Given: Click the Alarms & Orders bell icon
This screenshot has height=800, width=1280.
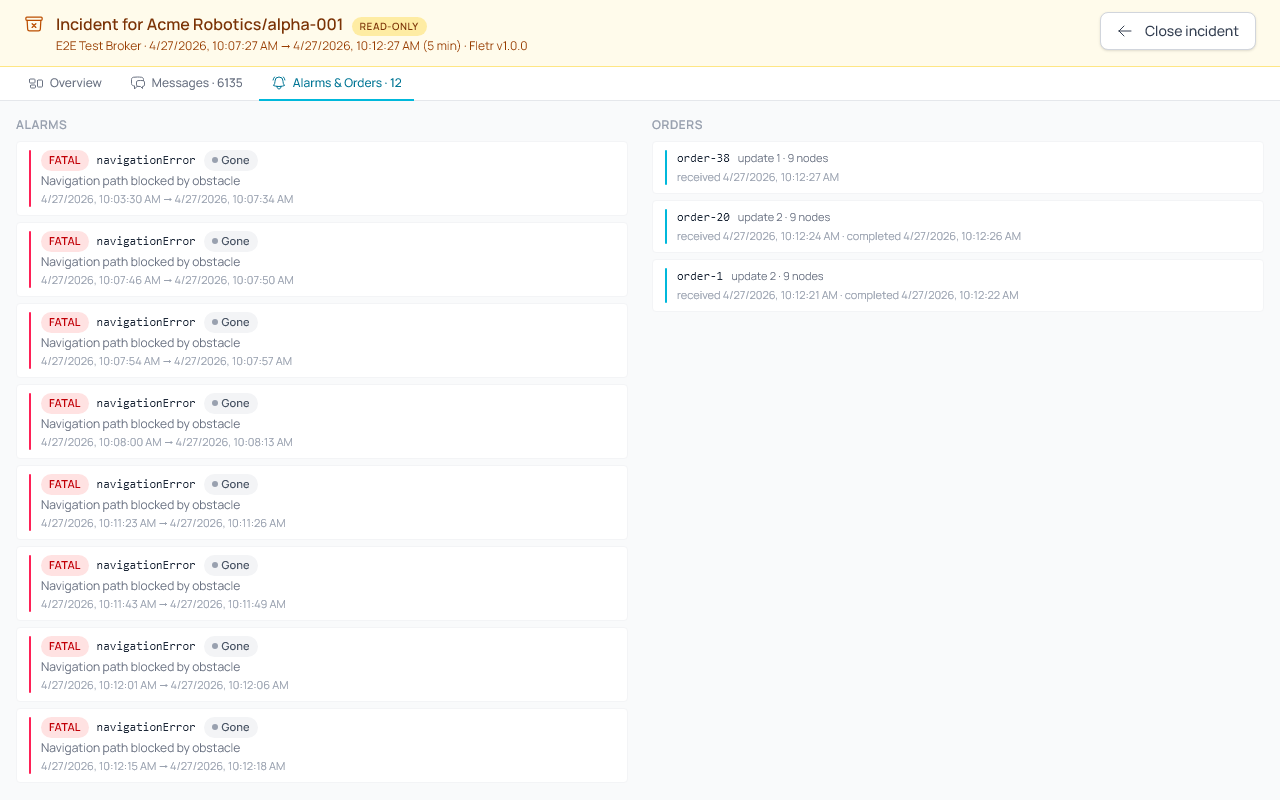Looking at the screenshot, I should tap(279, 83).
